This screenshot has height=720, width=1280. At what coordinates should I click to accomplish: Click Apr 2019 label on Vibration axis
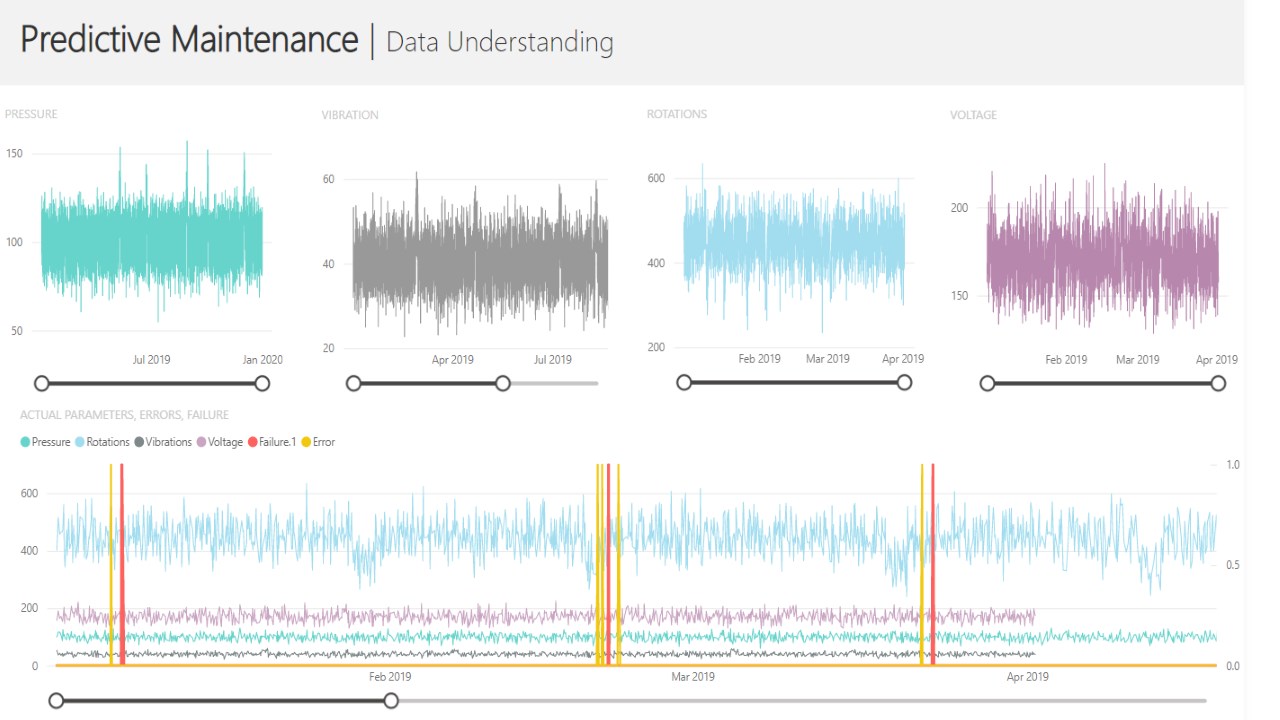(453, 360)
